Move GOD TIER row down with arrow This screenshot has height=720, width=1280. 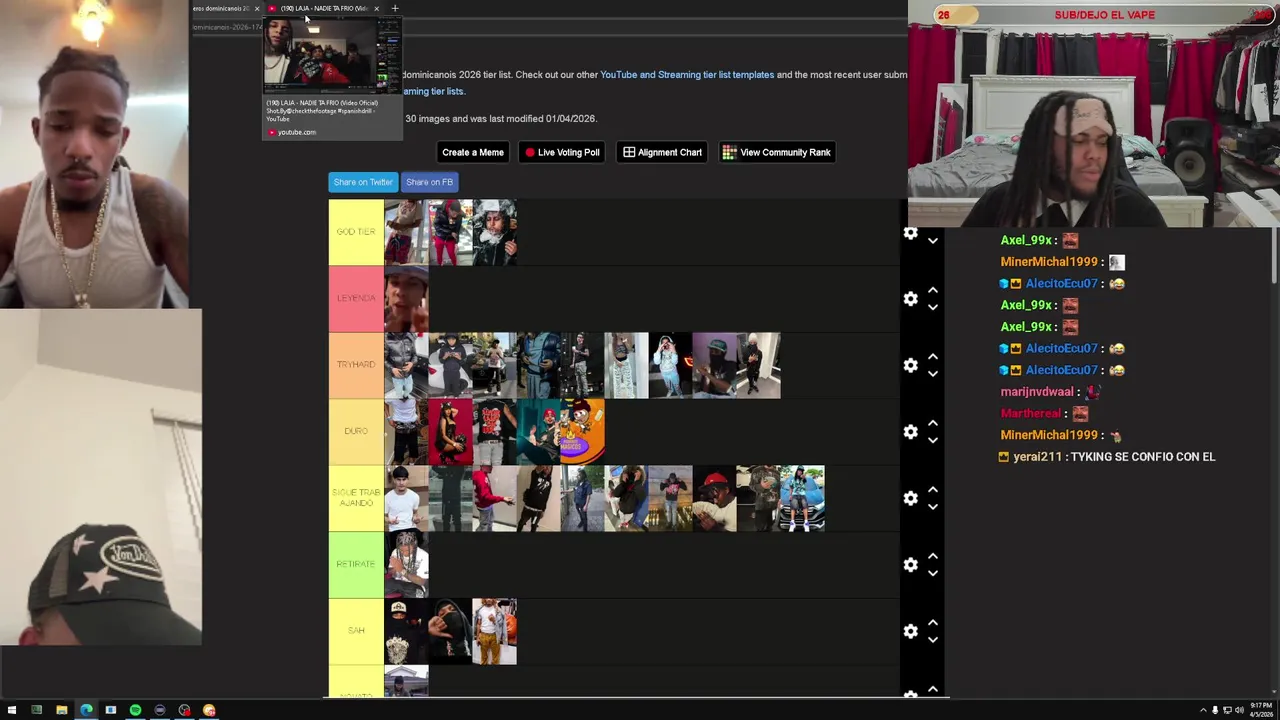pos(932,241)
